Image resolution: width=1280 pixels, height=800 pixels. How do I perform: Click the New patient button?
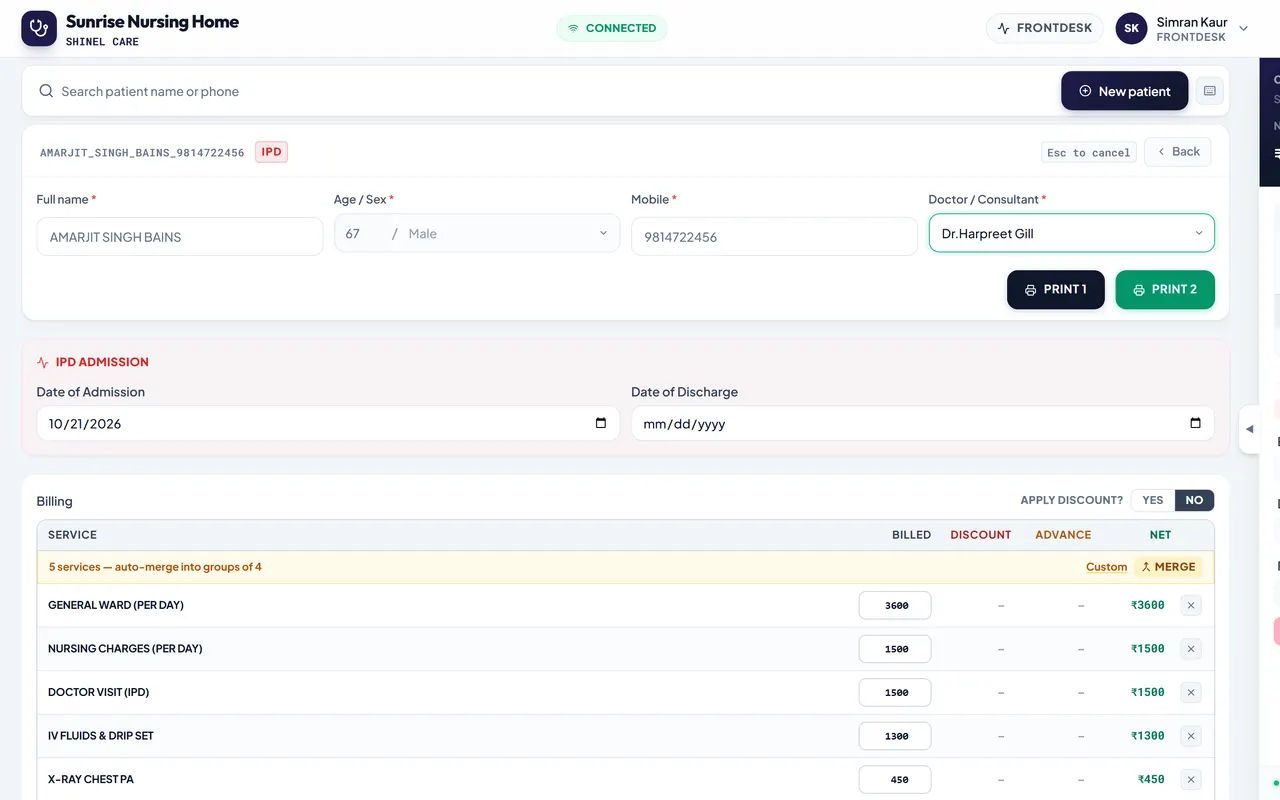(x=1124, y=91)
